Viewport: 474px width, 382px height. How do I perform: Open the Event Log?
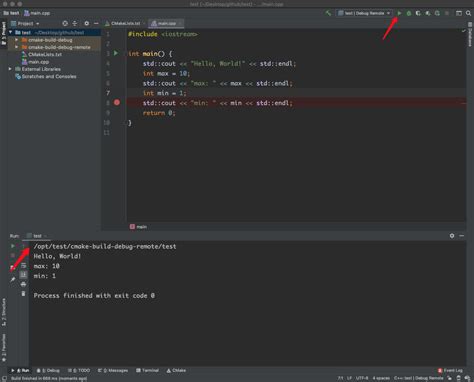pos(450,370)
